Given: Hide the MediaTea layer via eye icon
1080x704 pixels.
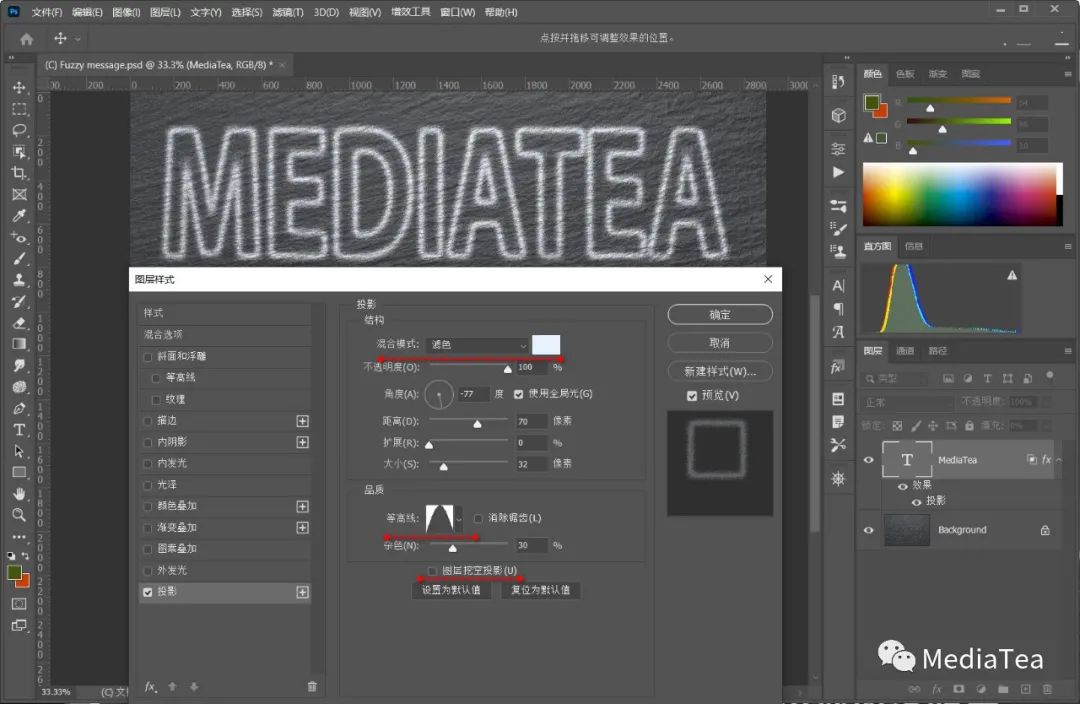Looking at the screenshot, I should coord(869,459).
